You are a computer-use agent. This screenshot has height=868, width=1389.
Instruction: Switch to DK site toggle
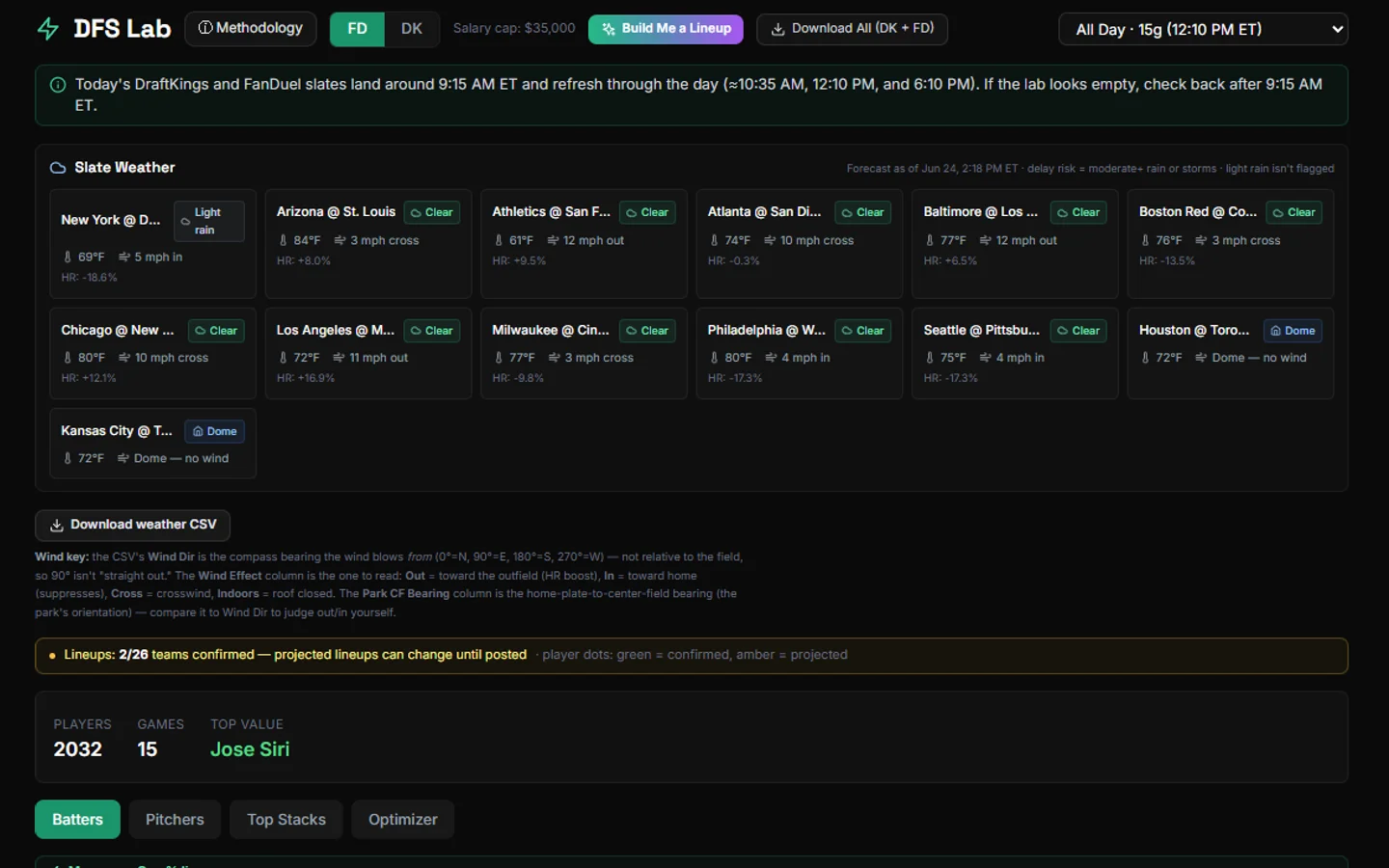pos(412,29)
